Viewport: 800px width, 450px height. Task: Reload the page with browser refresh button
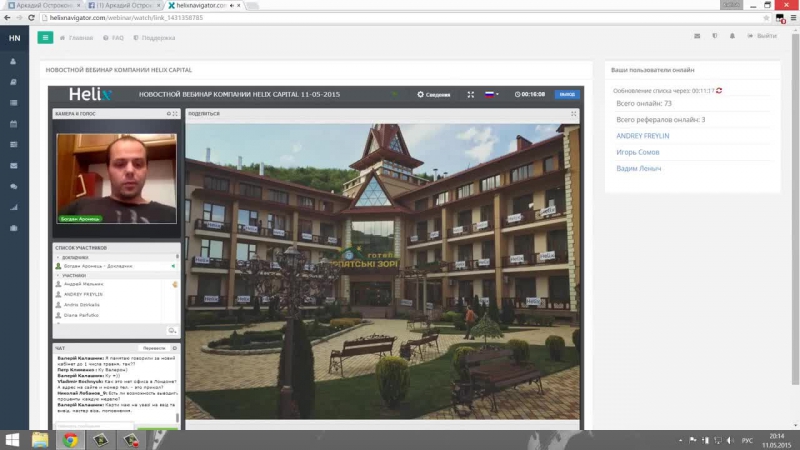pos(31,17)
